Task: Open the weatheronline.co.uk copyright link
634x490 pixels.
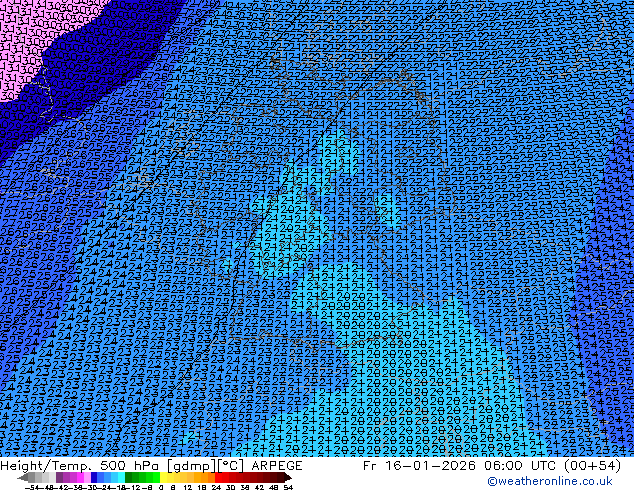Action: (550, 481)
